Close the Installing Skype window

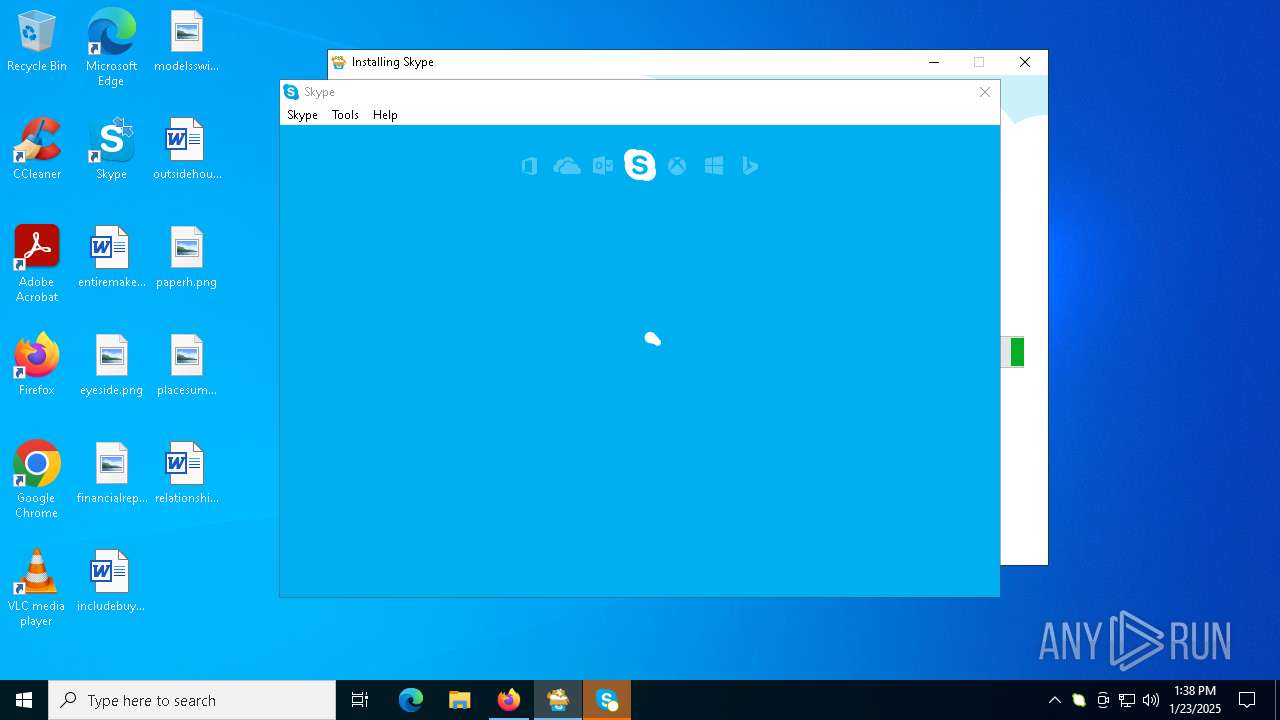click(1025, 62)
